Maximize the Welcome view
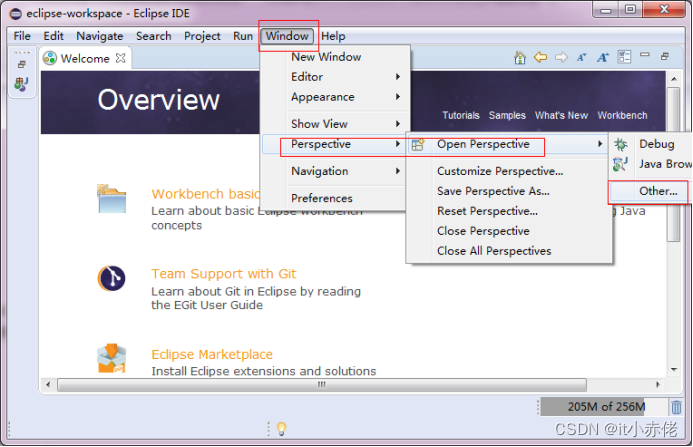693x447 pixels. (664, 56)
